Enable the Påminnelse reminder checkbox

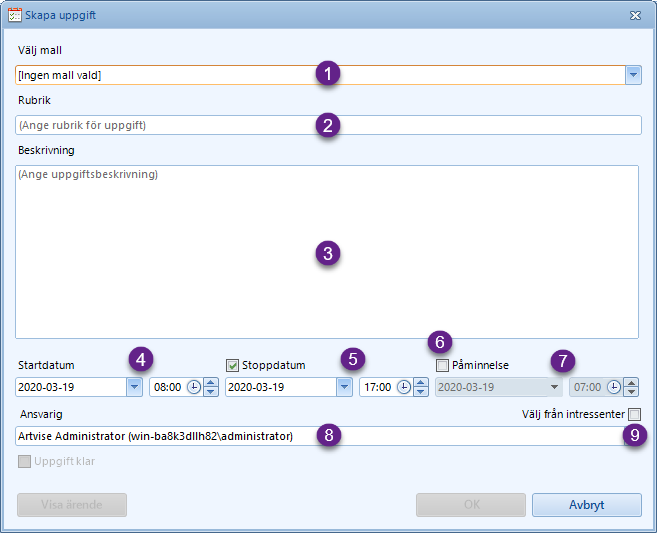pos(442,365)
